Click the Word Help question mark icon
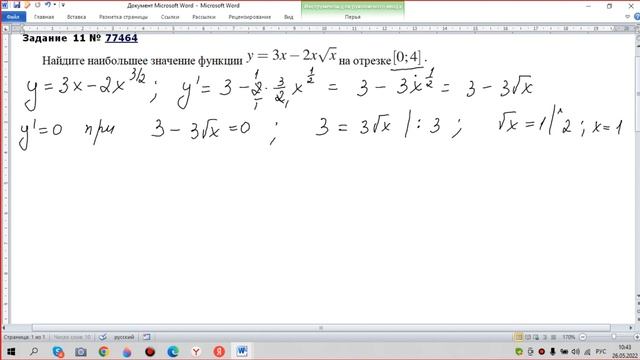Image resolution: width=640 pixels, height=360 pixels. click(637, 17)
